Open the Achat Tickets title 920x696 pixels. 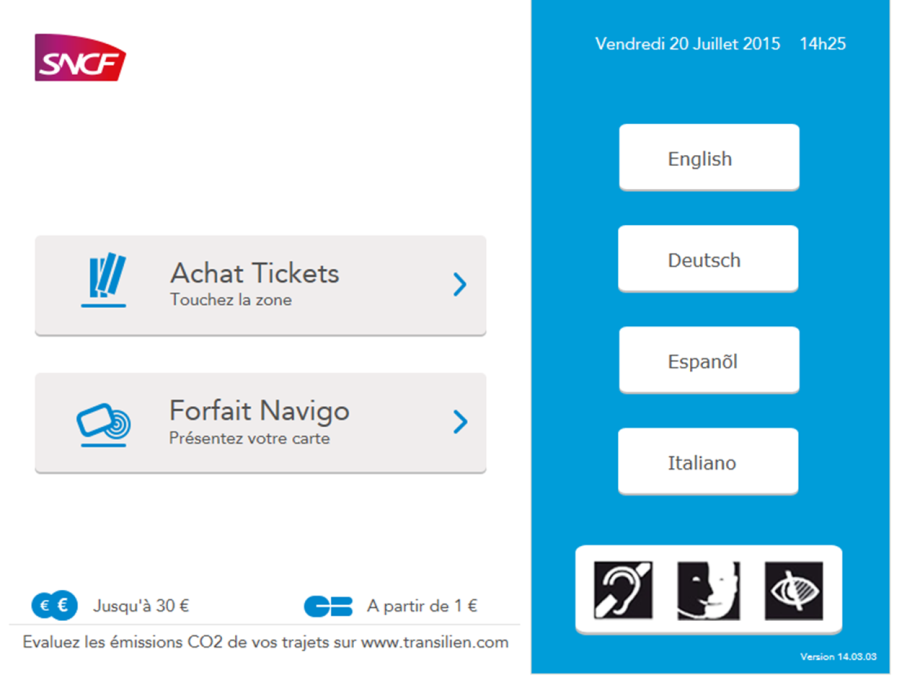pyautogui.click(x=254, y=273)
